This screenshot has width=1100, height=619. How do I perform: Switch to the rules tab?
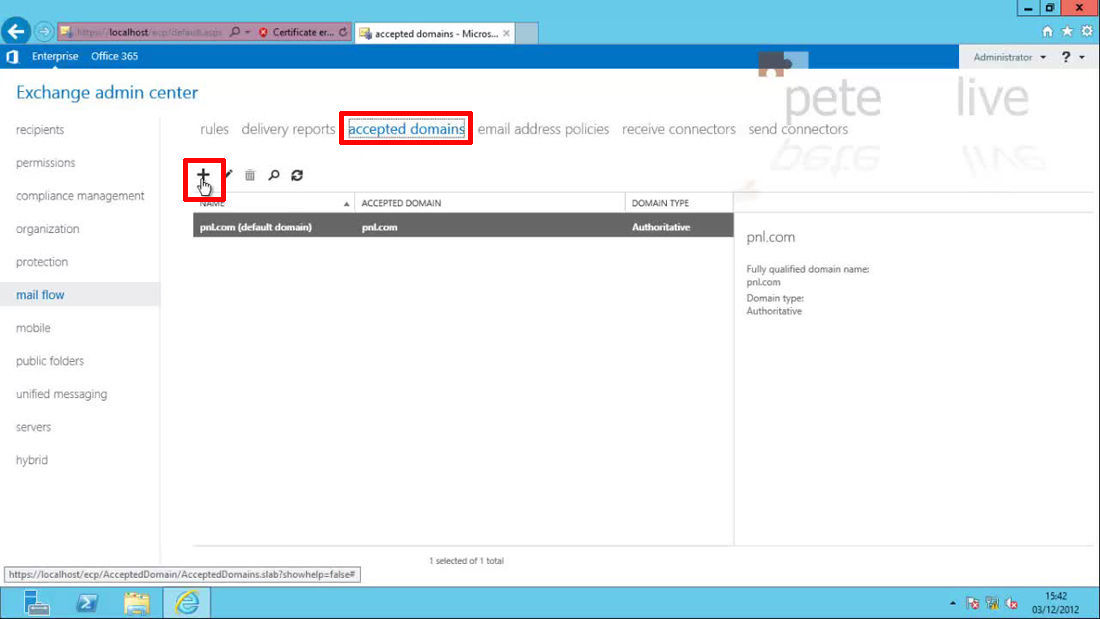tap(214, 129)
